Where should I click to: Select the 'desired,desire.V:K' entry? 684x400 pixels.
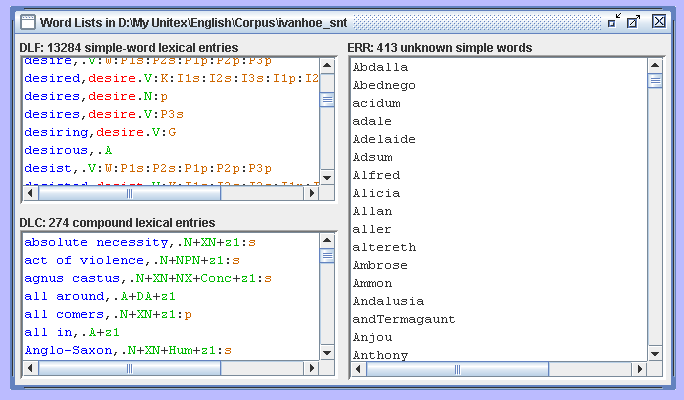point(171,78)
